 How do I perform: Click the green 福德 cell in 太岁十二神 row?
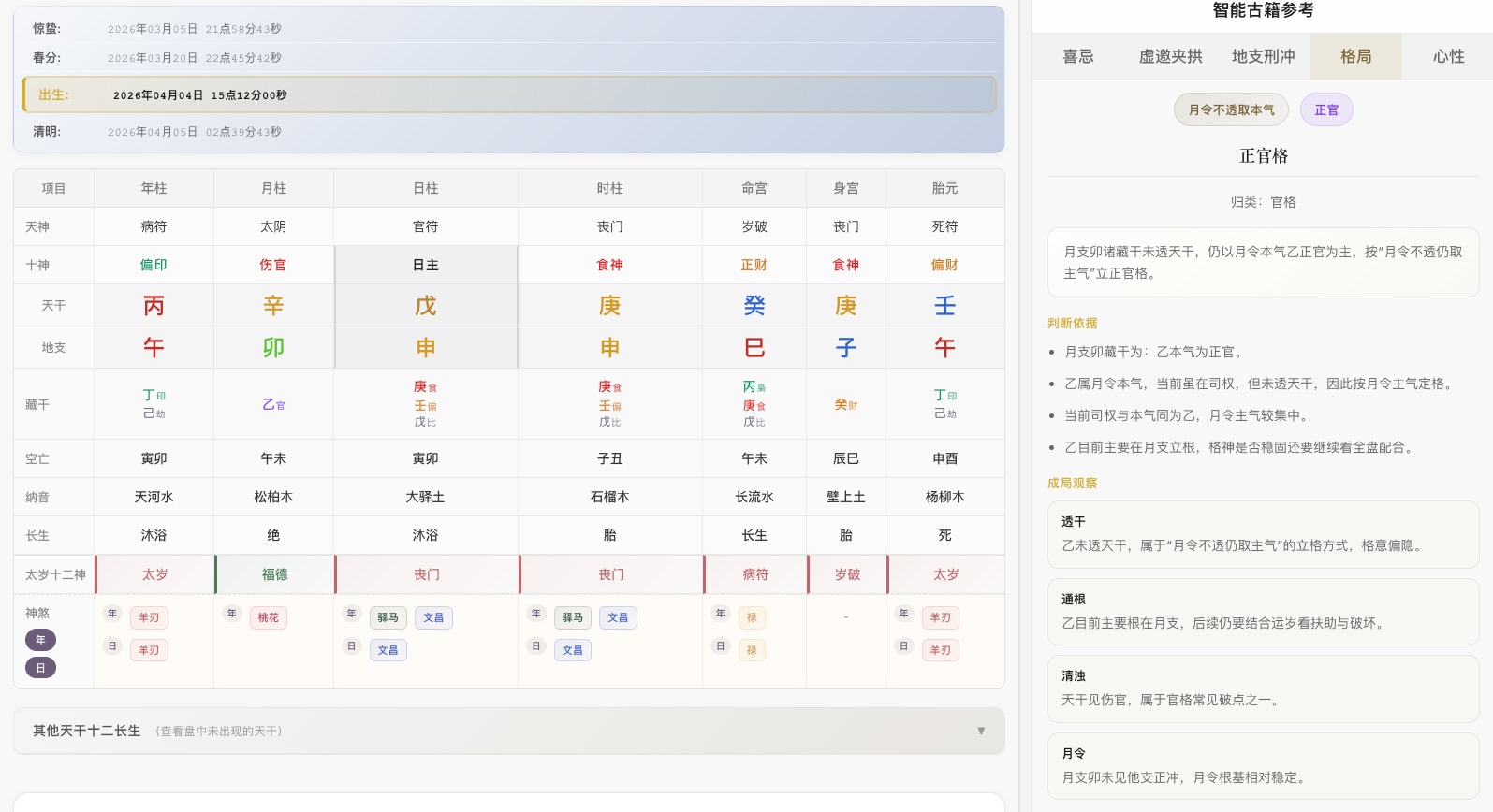[274, 574]
